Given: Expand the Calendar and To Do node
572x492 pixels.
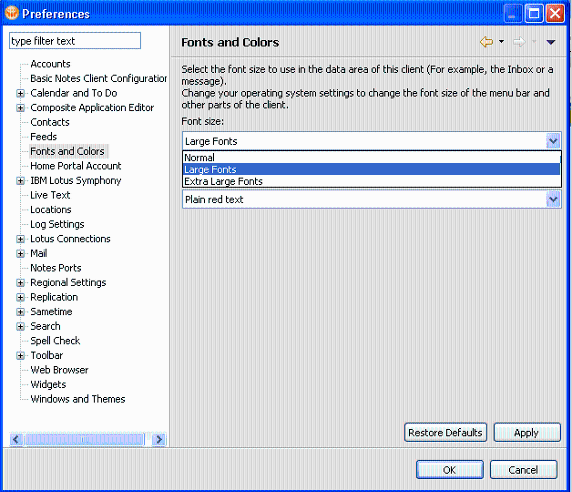Looking at the screenshot, I should (x=21, y=93).
